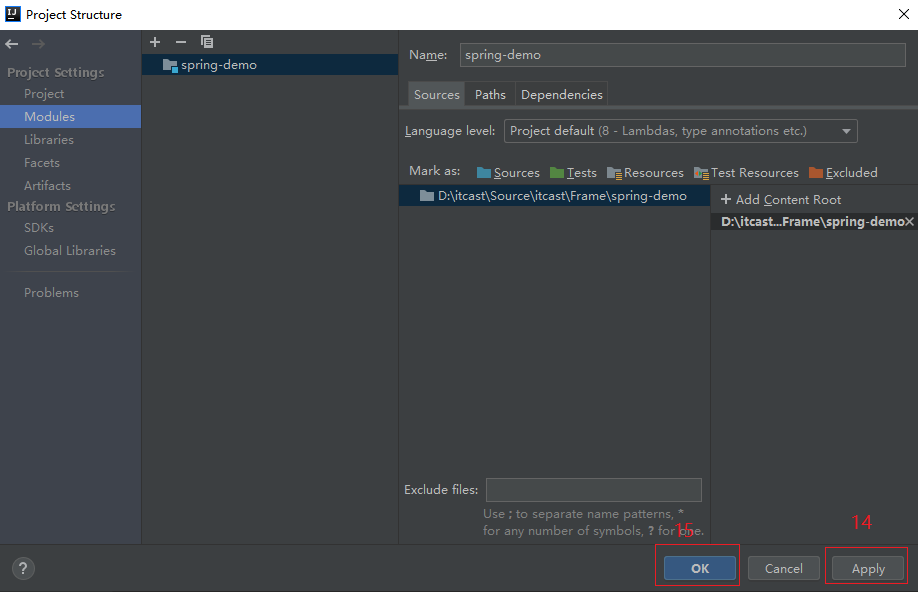This screenshot has width=918, height=592.
Task: Mark folder as Sources
Action: coord(508,173)
